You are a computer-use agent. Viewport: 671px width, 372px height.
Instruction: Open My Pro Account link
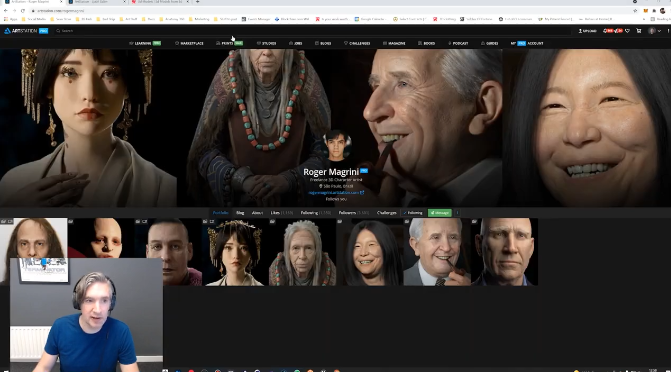tap(527, 43)
